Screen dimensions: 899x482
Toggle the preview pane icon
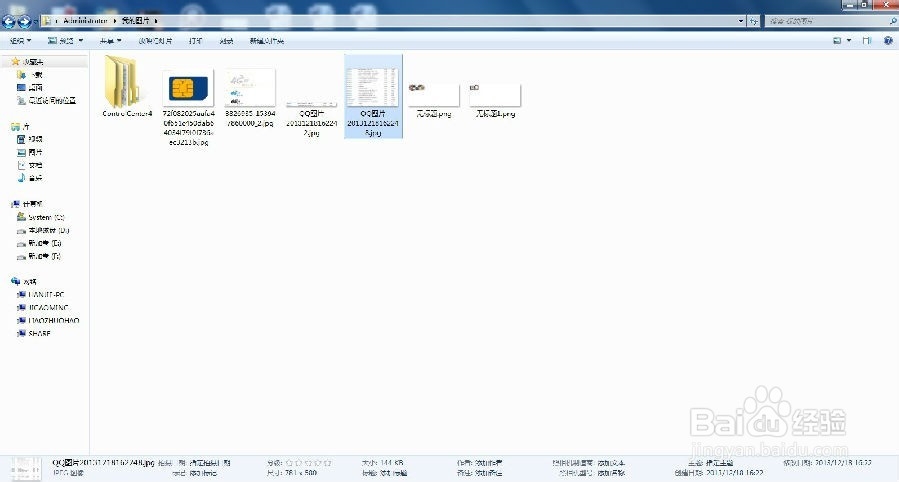click(x=867, y=41)
